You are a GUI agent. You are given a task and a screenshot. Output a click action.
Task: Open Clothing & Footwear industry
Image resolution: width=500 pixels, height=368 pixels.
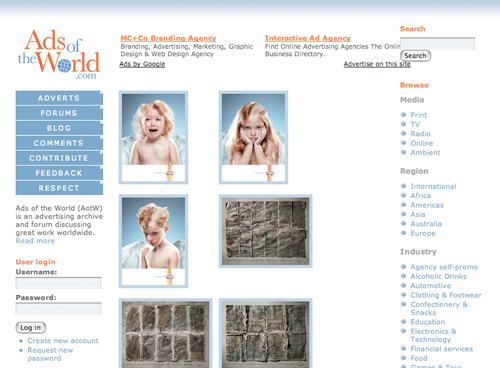446,295
